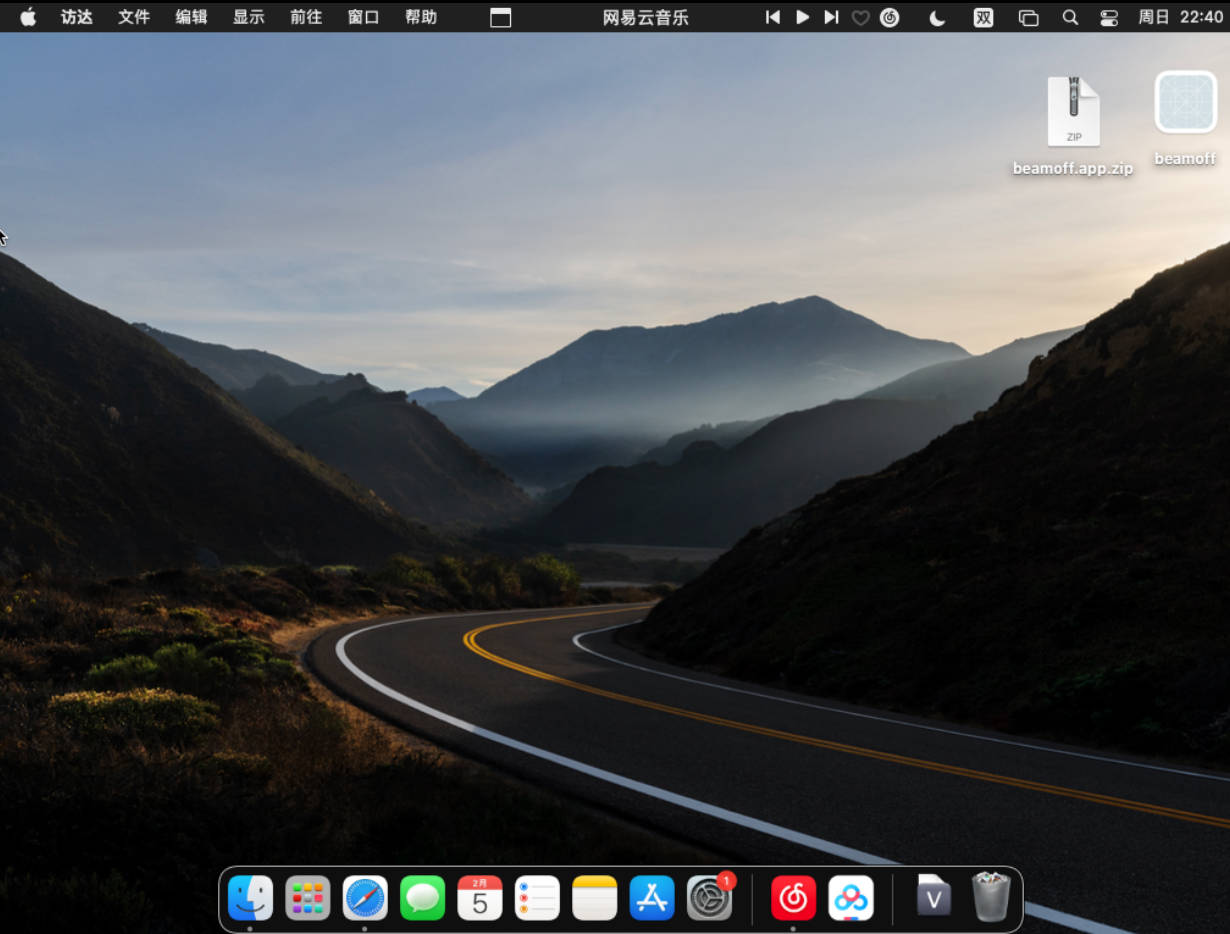Open System Settings with the notification badge

[x=708, y=897]
